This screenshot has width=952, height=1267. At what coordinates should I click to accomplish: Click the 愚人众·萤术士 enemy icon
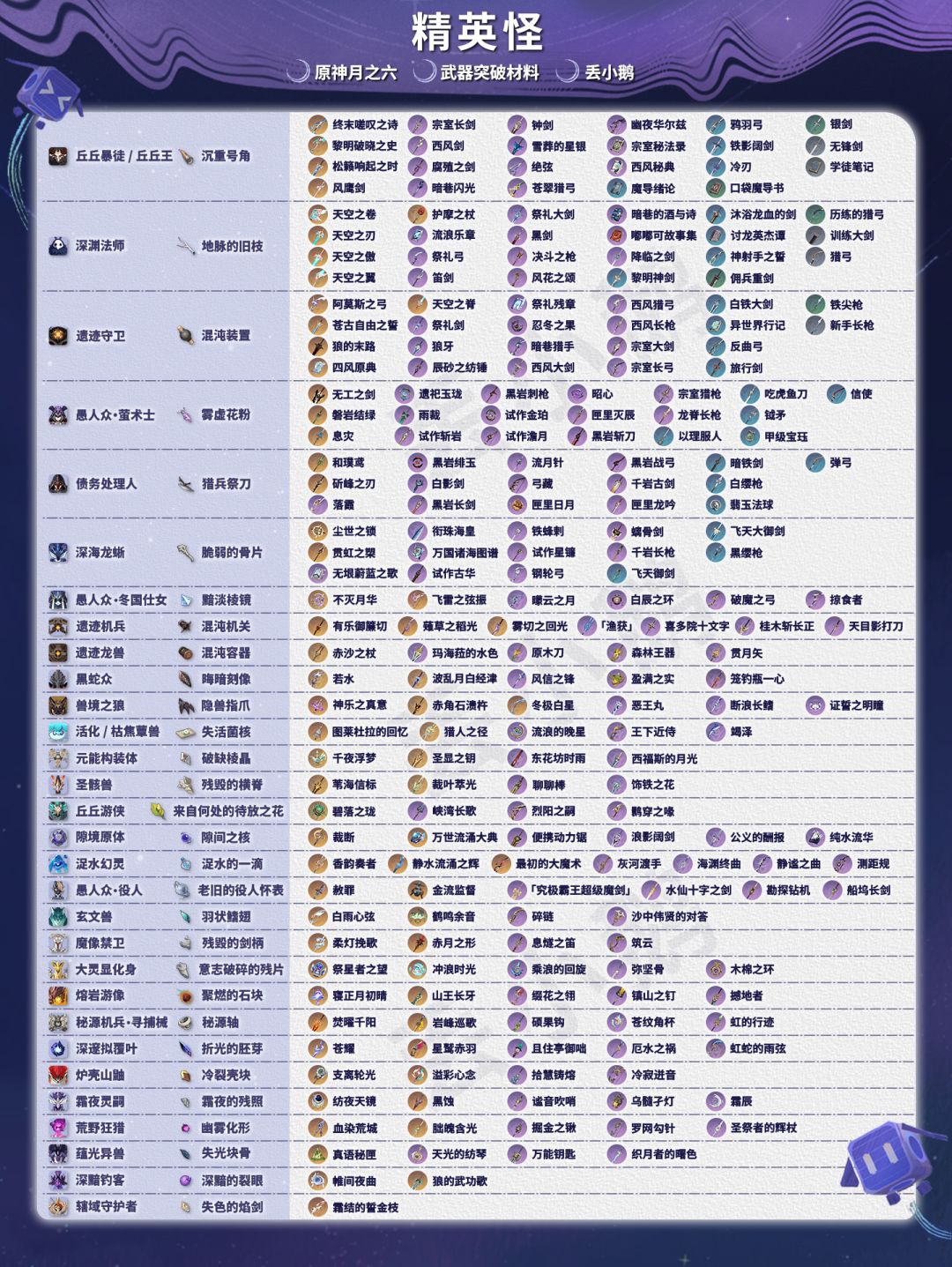tap(58, 414)
